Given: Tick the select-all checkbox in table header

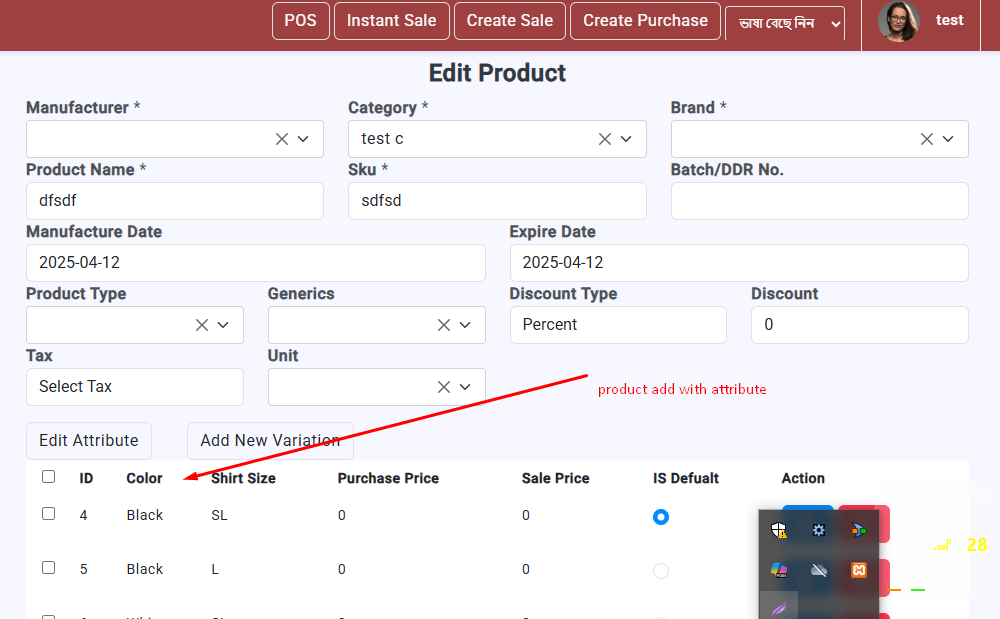Looking at the screenshot, I should (x=48, y=477).
